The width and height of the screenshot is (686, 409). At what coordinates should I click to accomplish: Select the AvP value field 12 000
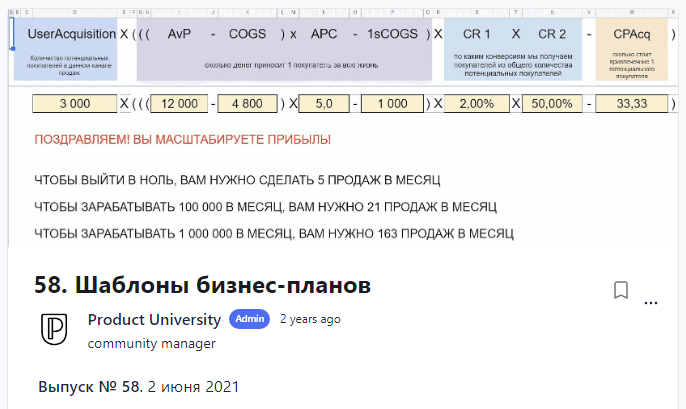(180, 103)
